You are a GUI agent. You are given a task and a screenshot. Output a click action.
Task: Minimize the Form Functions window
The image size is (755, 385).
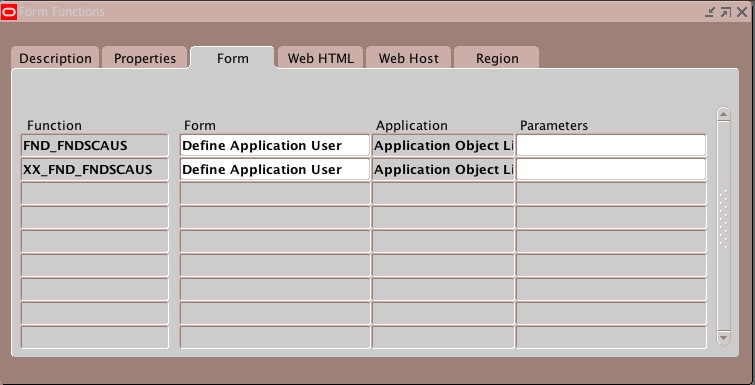tap(710, 12)
